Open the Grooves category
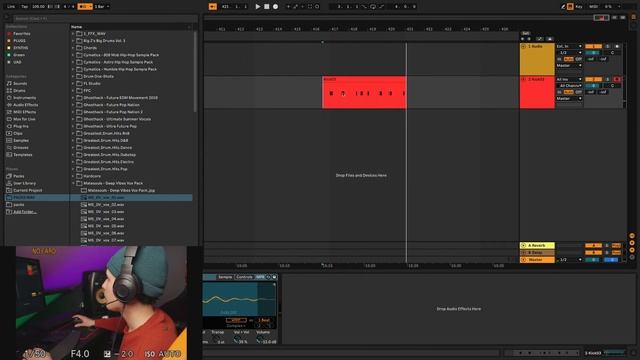The height and width of the screenshot is (360, 640). coord(21,148)
